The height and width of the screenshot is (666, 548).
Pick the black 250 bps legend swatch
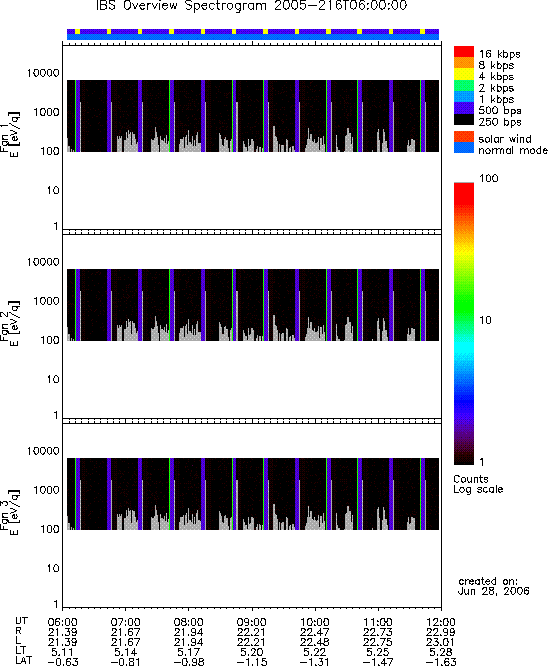click(463, 119)
